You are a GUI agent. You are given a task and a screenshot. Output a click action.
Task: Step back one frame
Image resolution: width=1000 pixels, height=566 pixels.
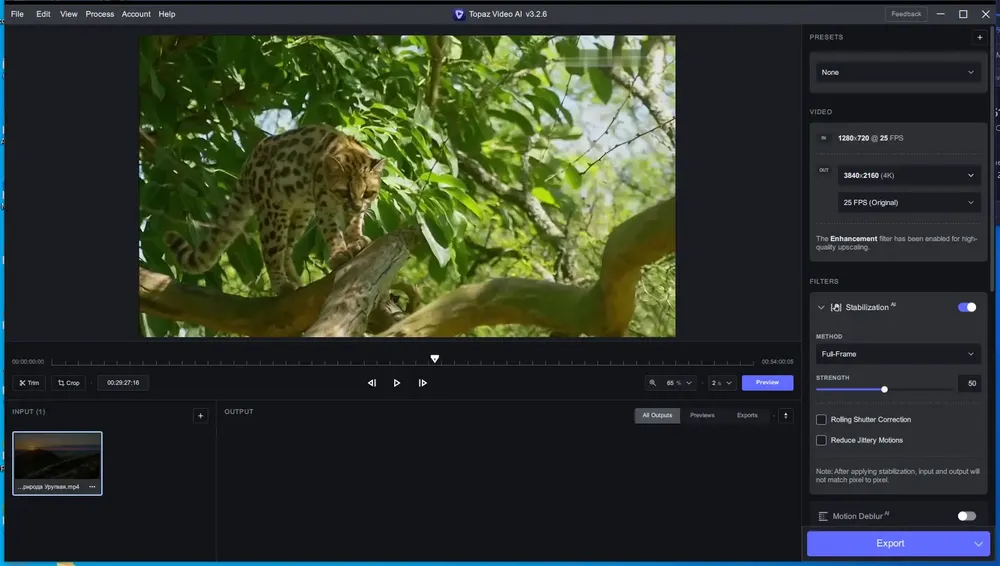372,383
